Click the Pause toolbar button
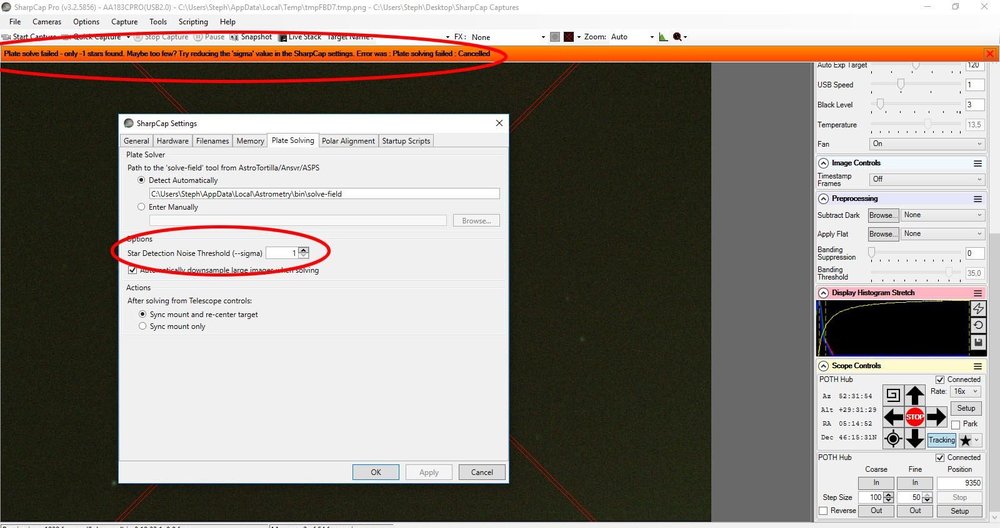This screenshot has height=528, width=1000. (209, 37)
